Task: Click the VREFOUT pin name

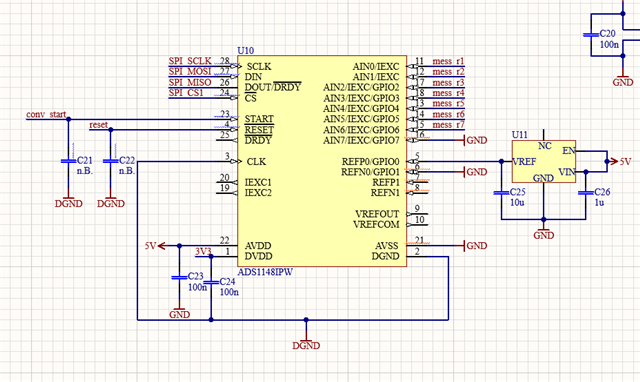Action: (x=377, y=214)
